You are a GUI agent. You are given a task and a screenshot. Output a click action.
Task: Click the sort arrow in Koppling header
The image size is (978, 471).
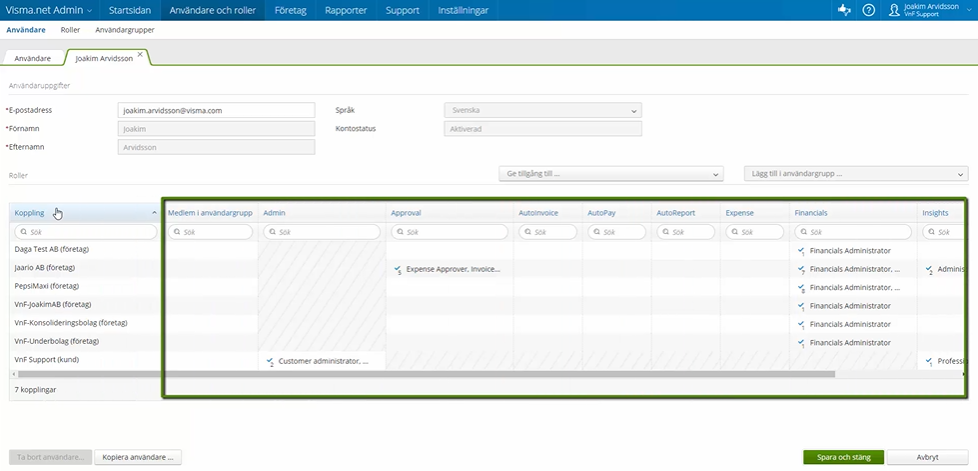pyautogui.click(x=154, y=213)
